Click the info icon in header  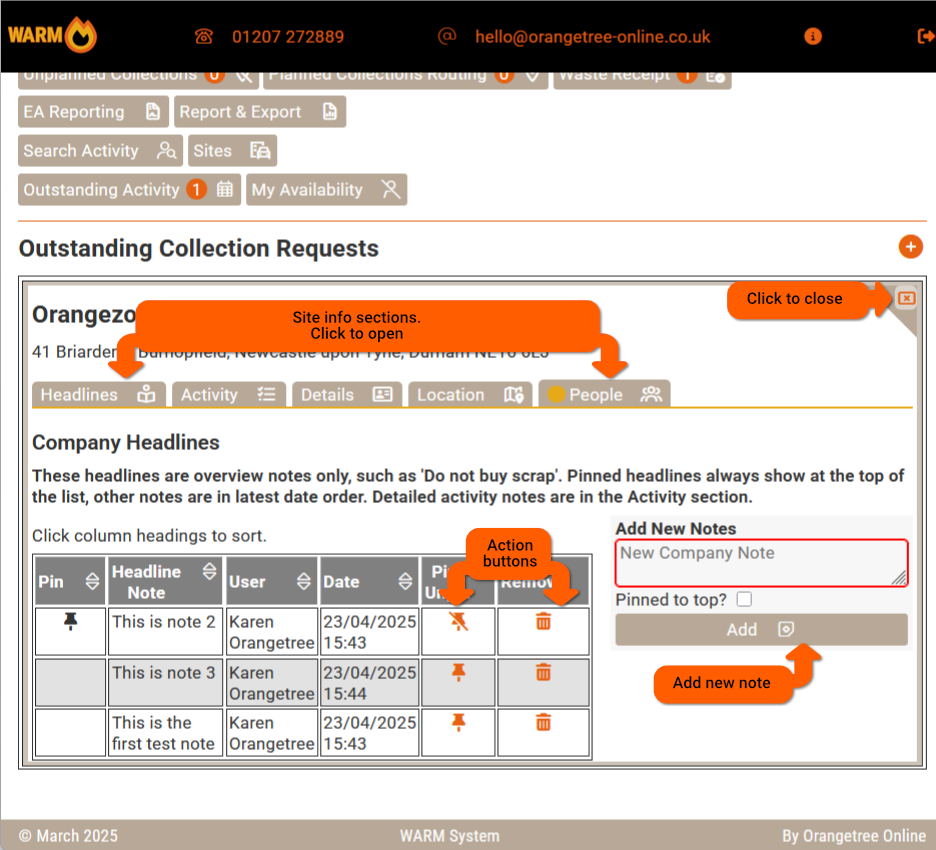813,36
